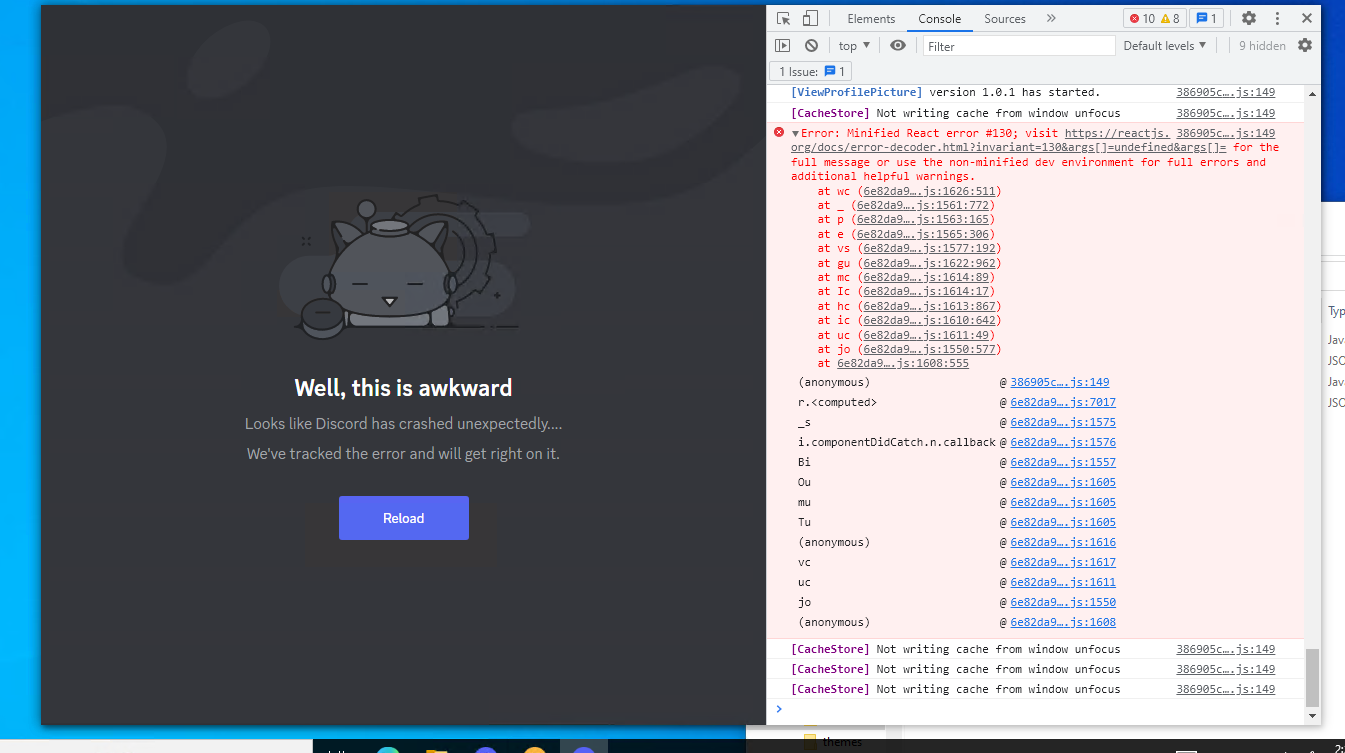Open DevTools settings gear in the top bar

(x=1249, y=18)
